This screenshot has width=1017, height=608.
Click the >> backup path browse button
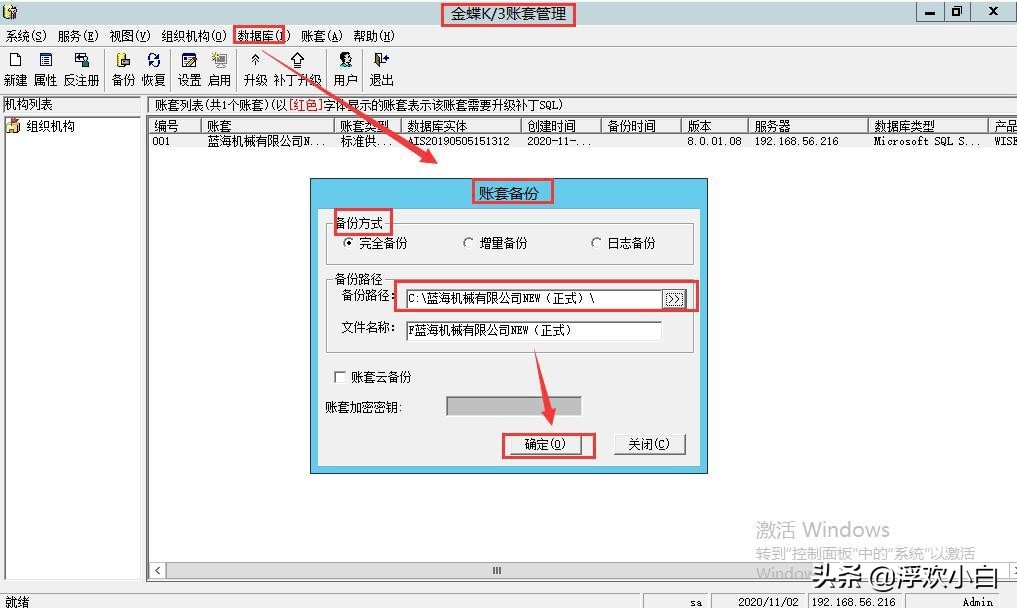[675, 297]
